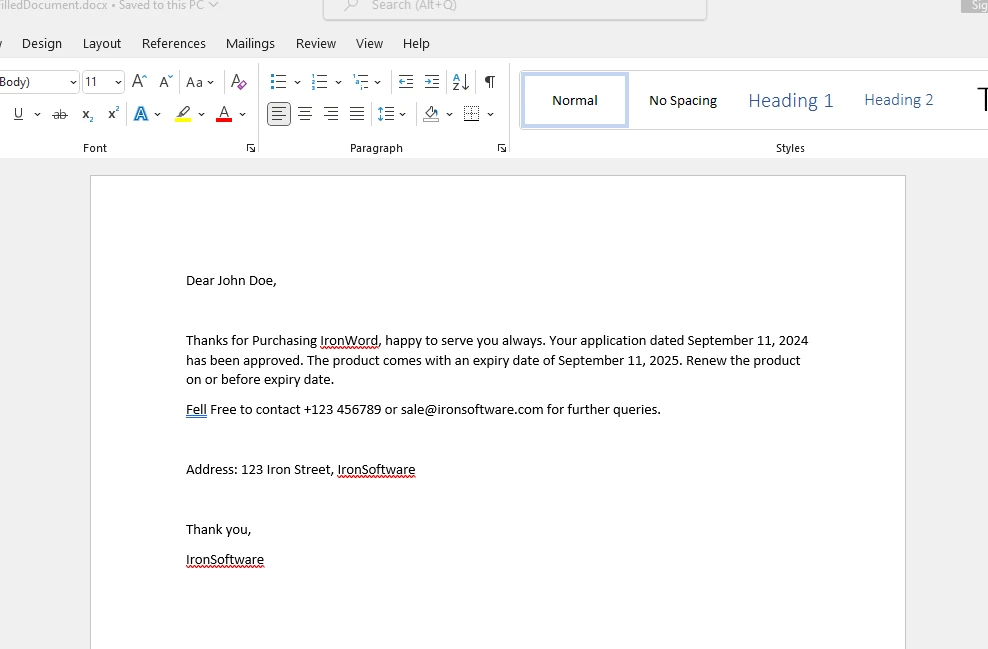Open line spacing options dropdown

403,114
